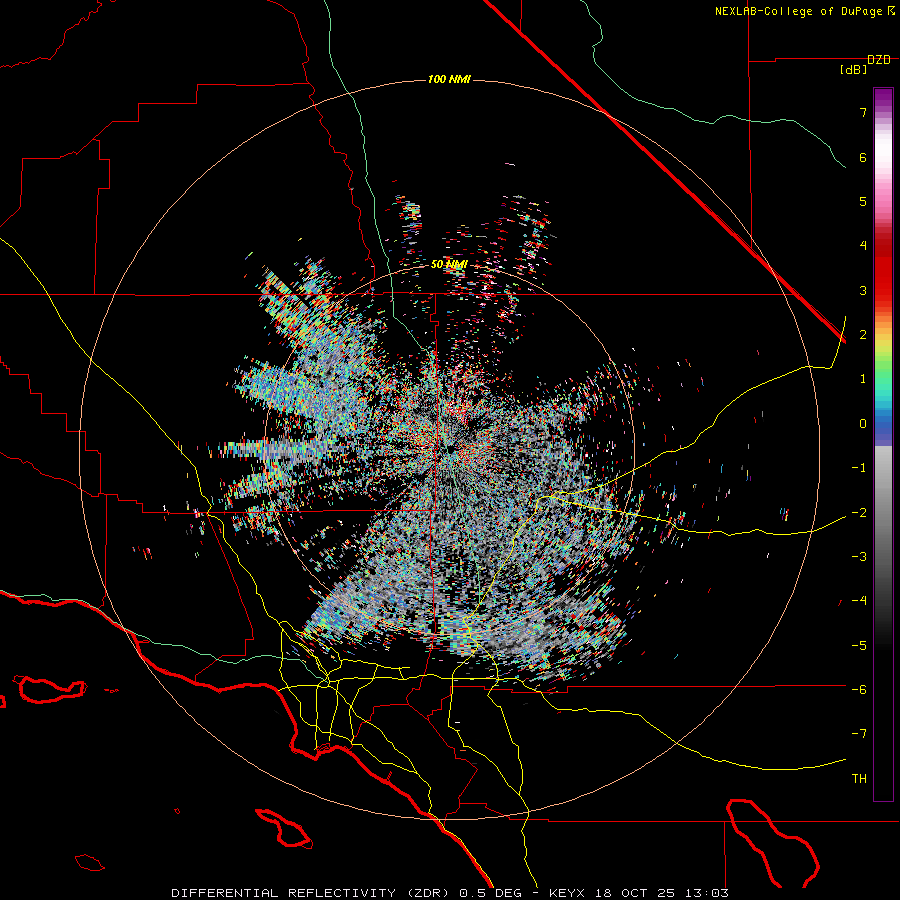Click the 1 value on the color scale
The image size is (900, 900).
point(863,379)
